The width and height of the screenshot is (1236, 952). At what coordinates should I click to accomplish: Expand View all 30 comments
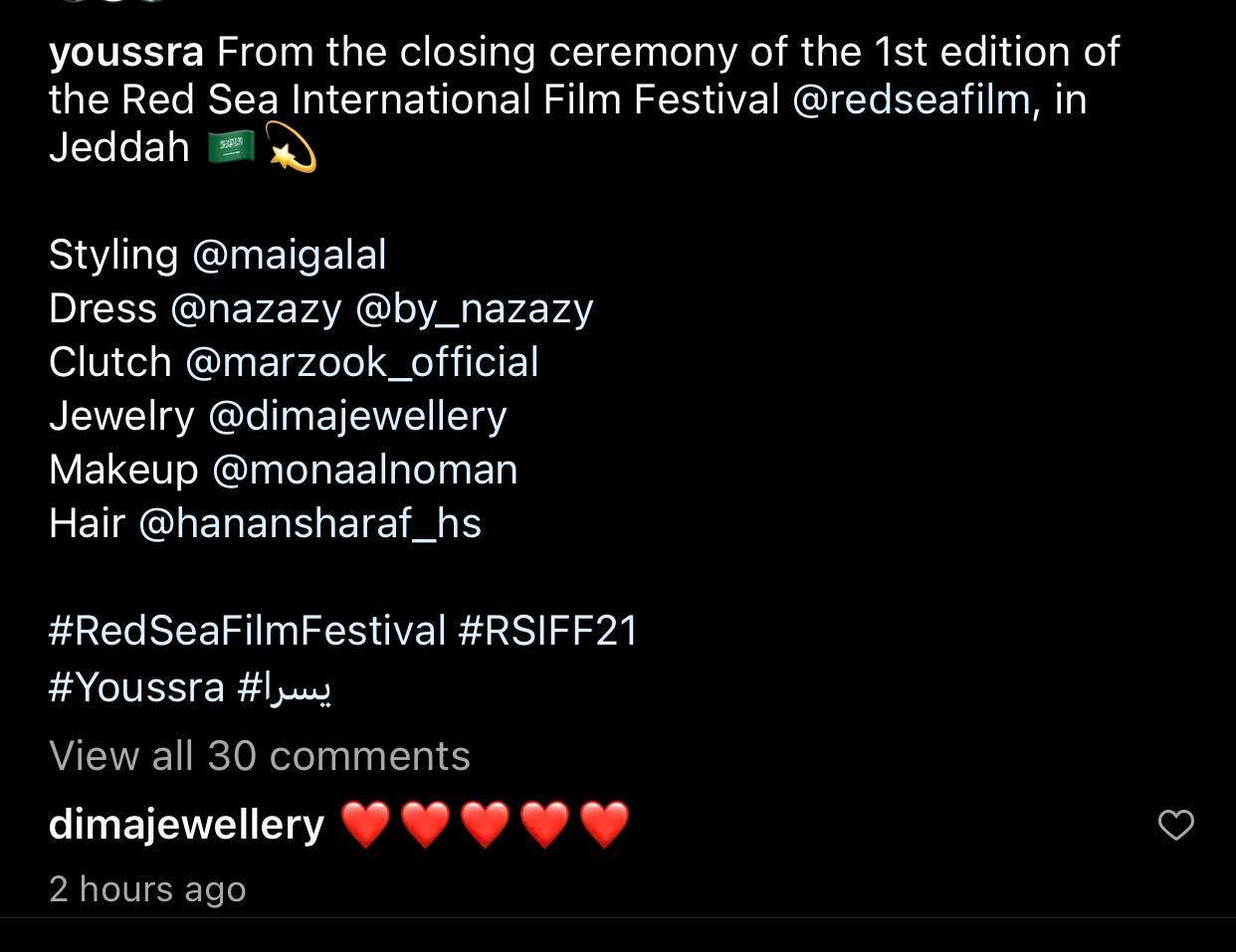pyautogui.click(x=259, y=756)
